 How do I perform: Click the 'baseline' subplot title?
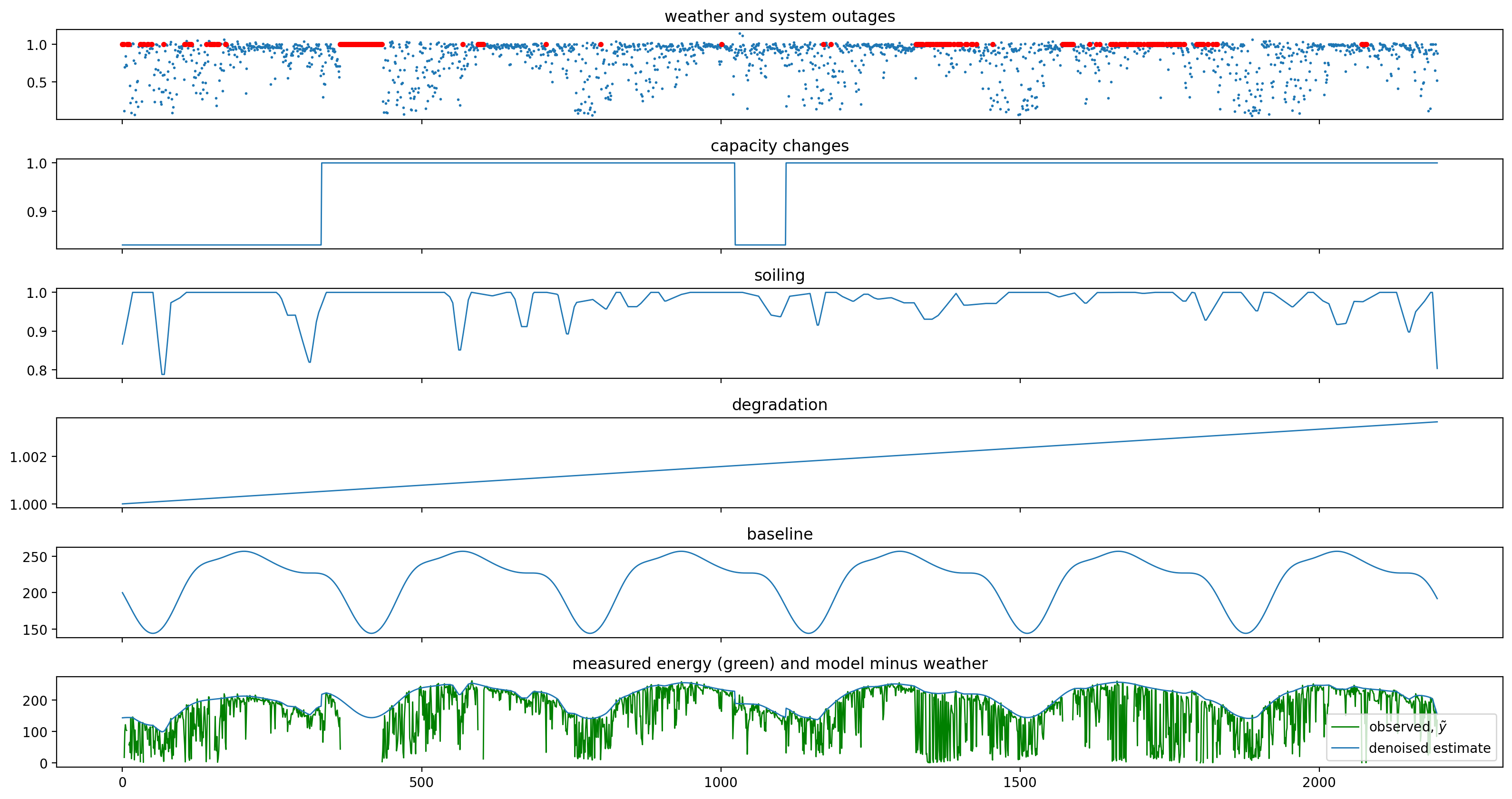tap(779, 534)
